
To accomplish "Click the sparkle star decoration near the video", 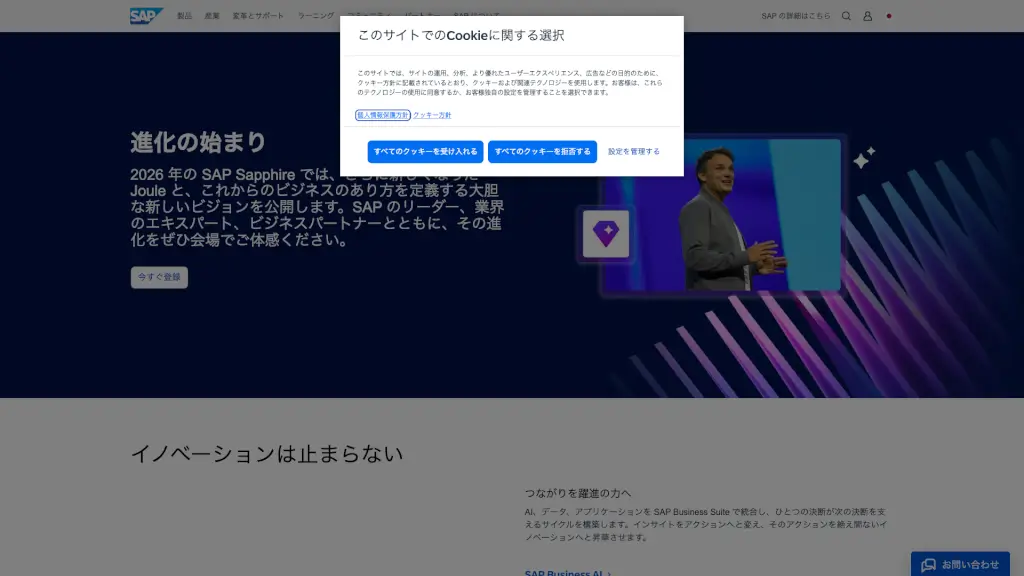I will tap(863, 158).
